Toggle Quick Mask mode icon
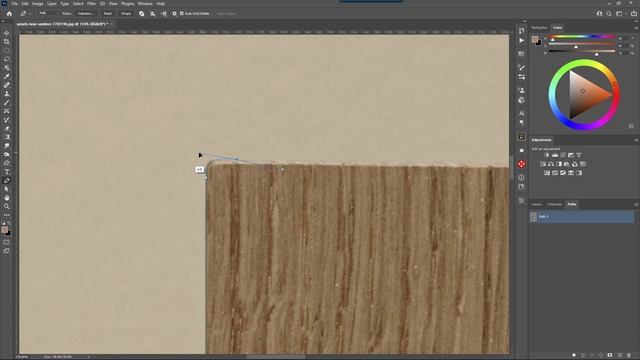 [x=7, y=242]
